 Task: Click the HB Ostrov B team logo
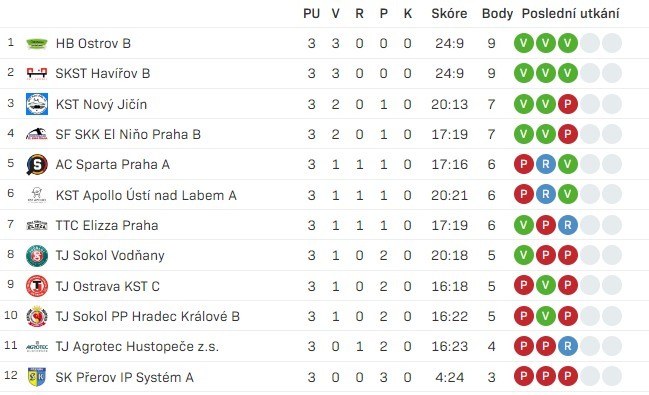click(x=37, y=43)
